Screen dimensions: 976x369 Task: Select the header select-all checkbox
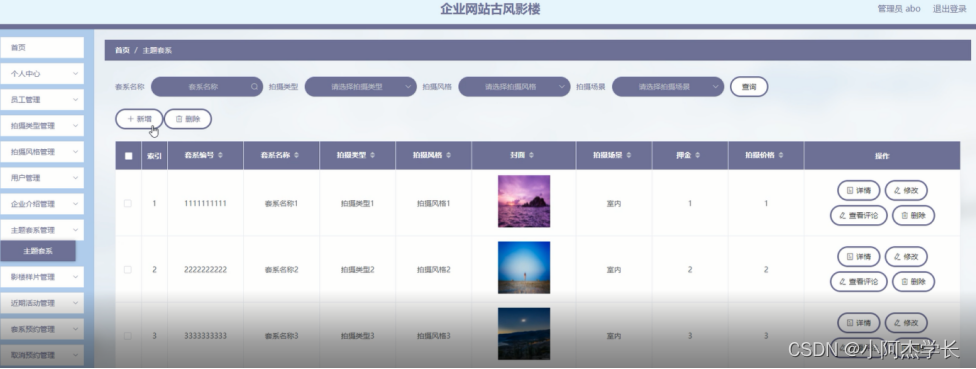tap(128, 156)
